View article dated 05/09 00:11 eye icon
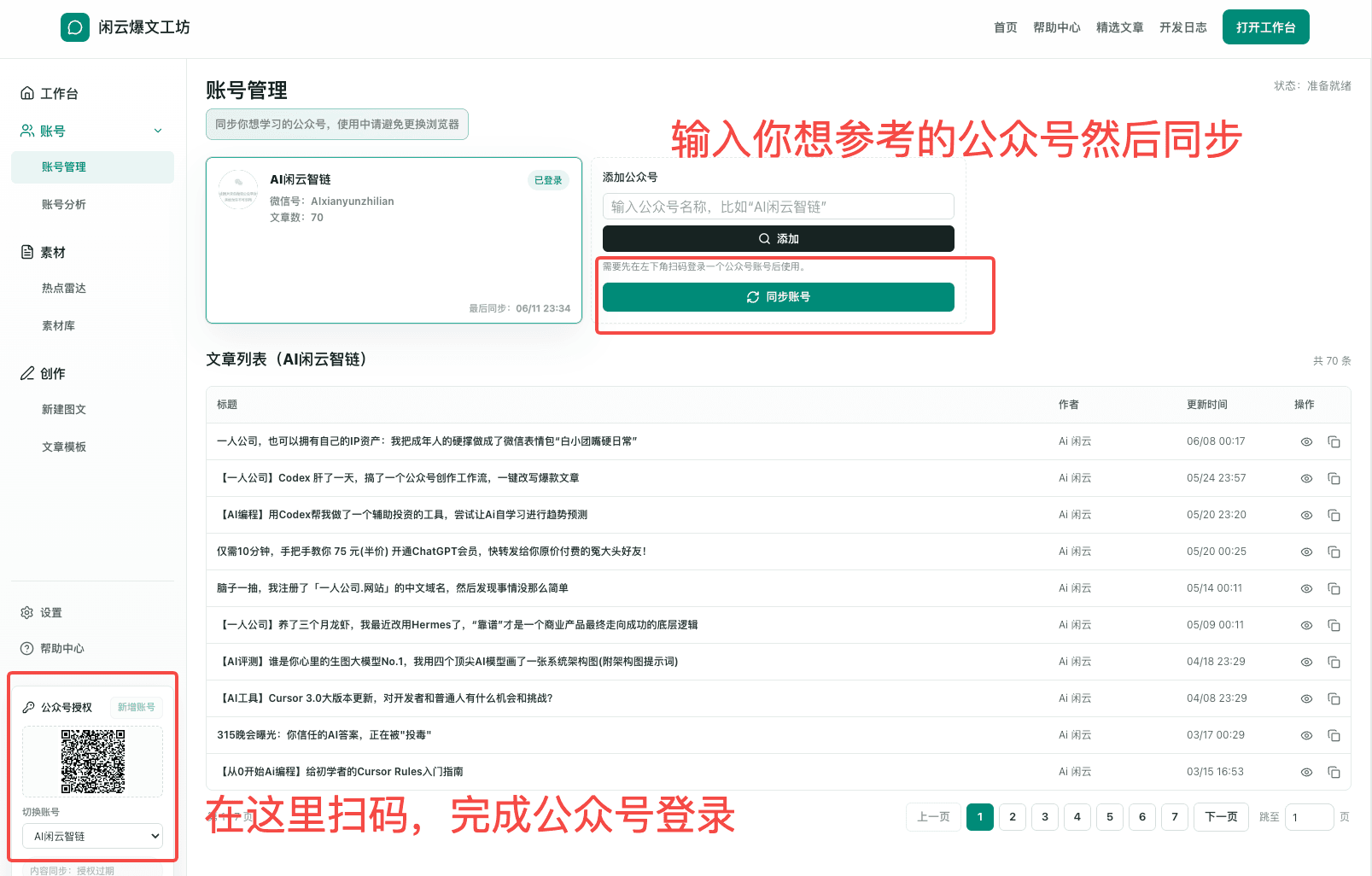This screenshot has height=876, width=1372. (1306, 626)
